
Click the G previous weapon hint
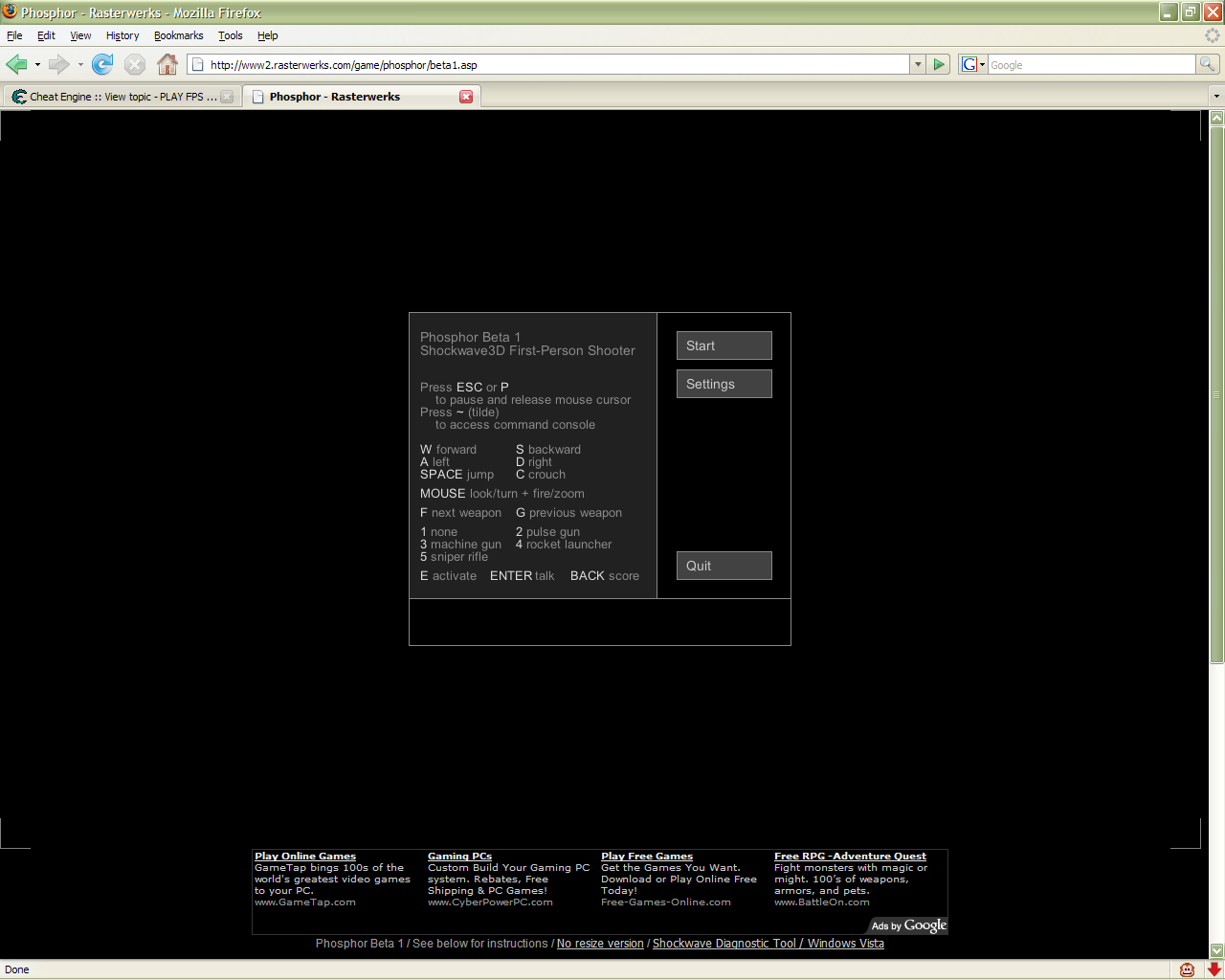click(568, 513)
